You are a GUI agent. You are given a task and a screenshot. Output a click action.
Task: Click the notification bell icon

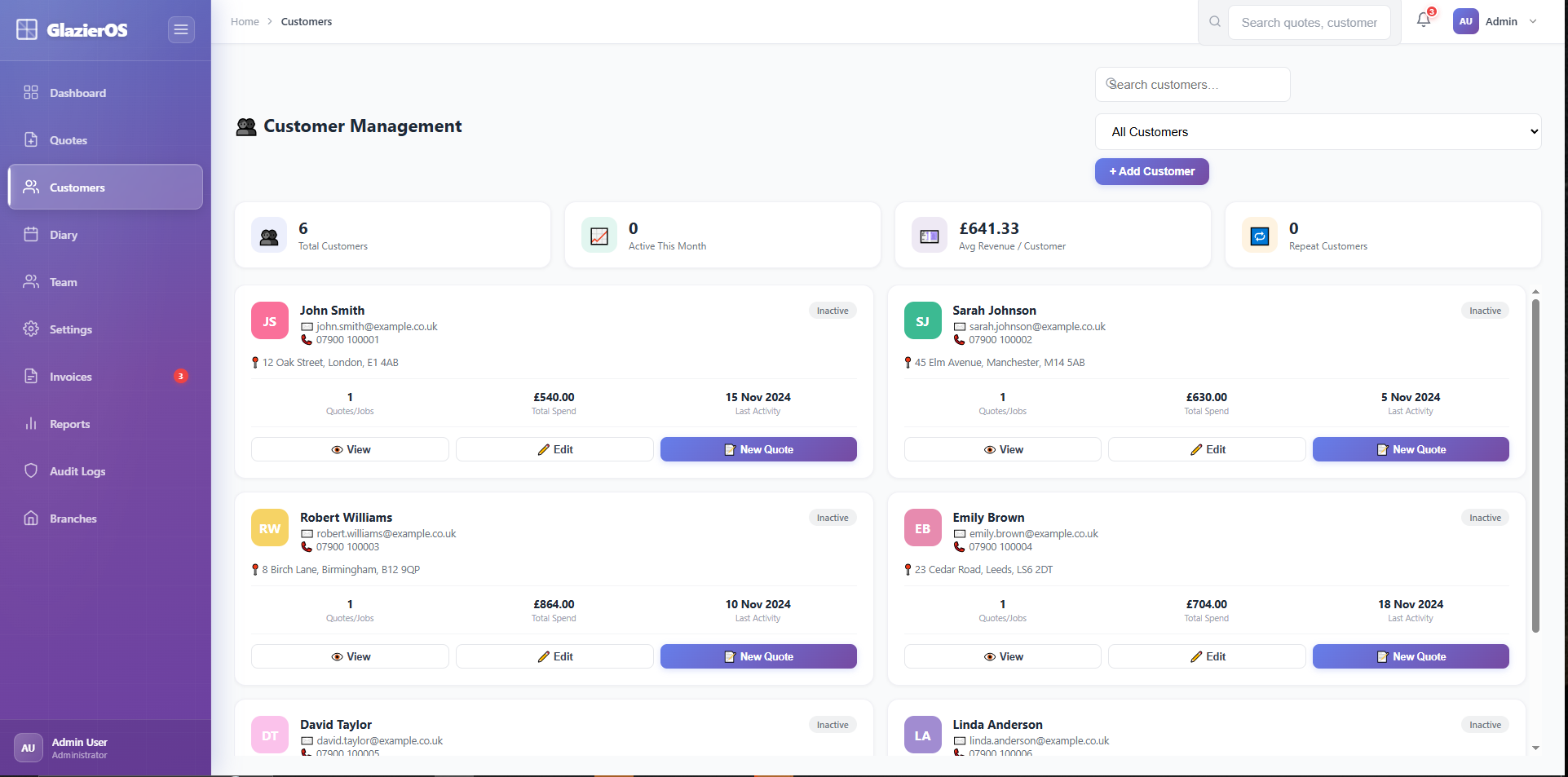pyautogui.click(x=1422, y=20)
